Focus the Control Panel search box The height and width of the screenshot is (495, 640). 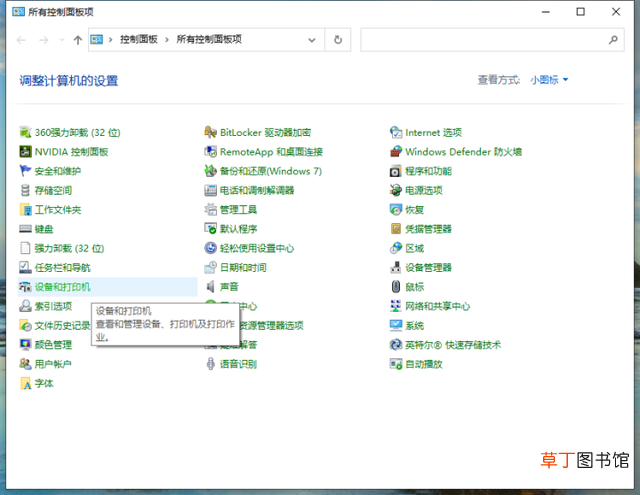pyautogui.click(x=492, y=40)
